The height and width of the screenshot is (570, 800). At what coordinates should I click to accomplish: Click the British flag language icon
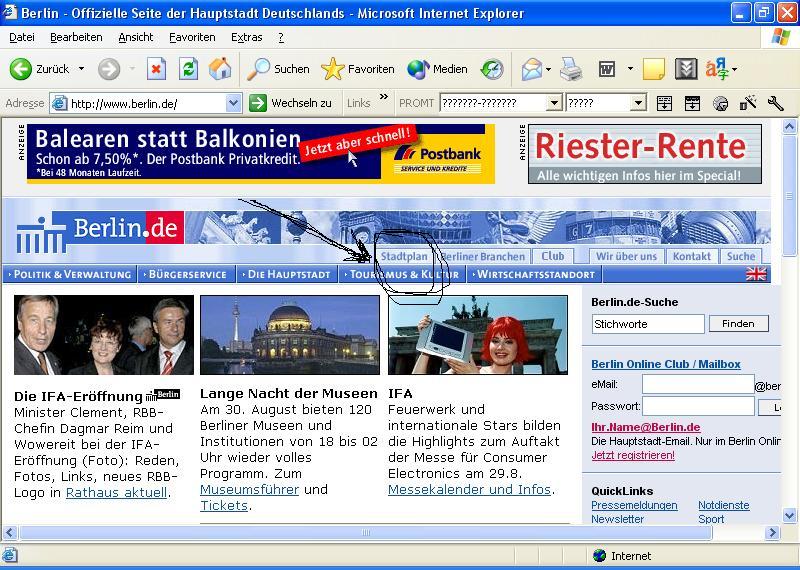point(756,274)
